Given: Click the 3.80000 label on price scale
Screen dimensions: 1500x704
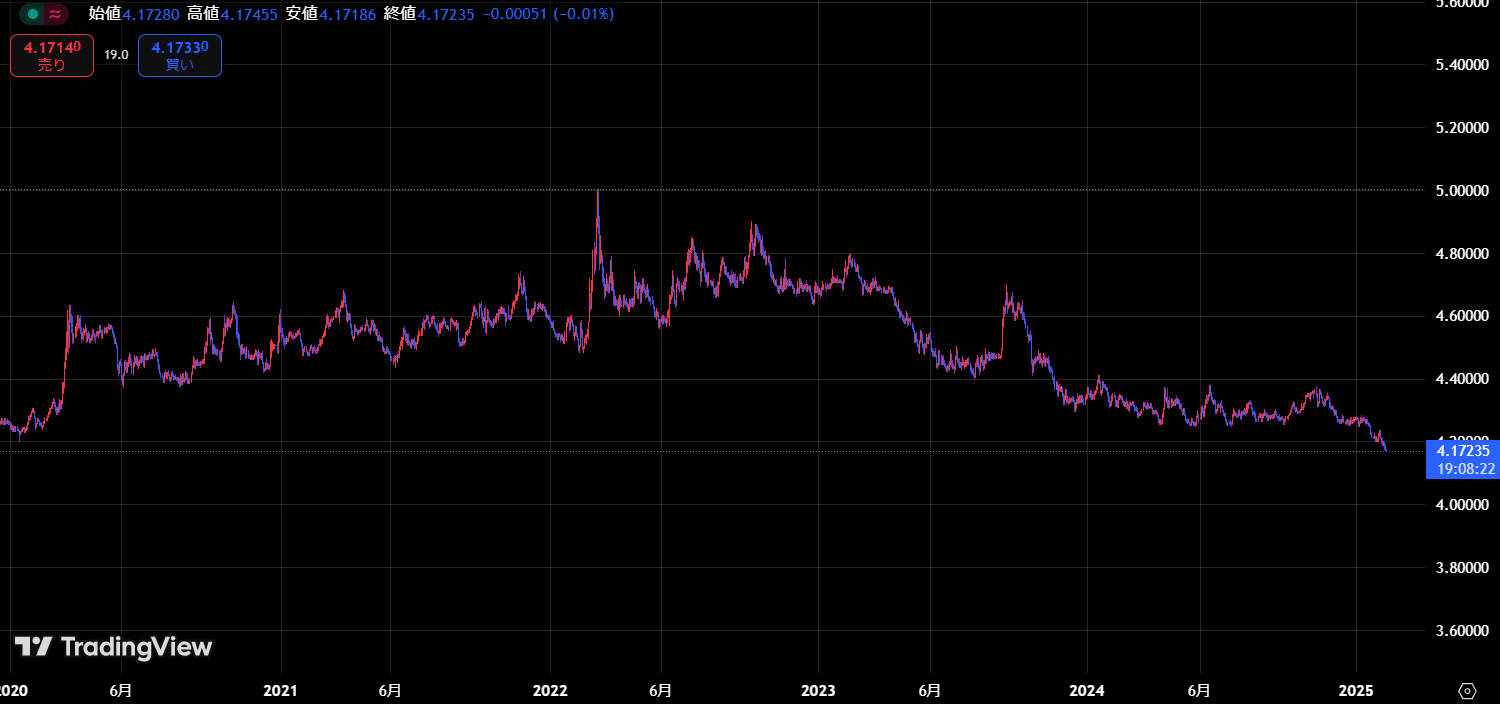Looking at the screenshot, I should coord(1463,568).
